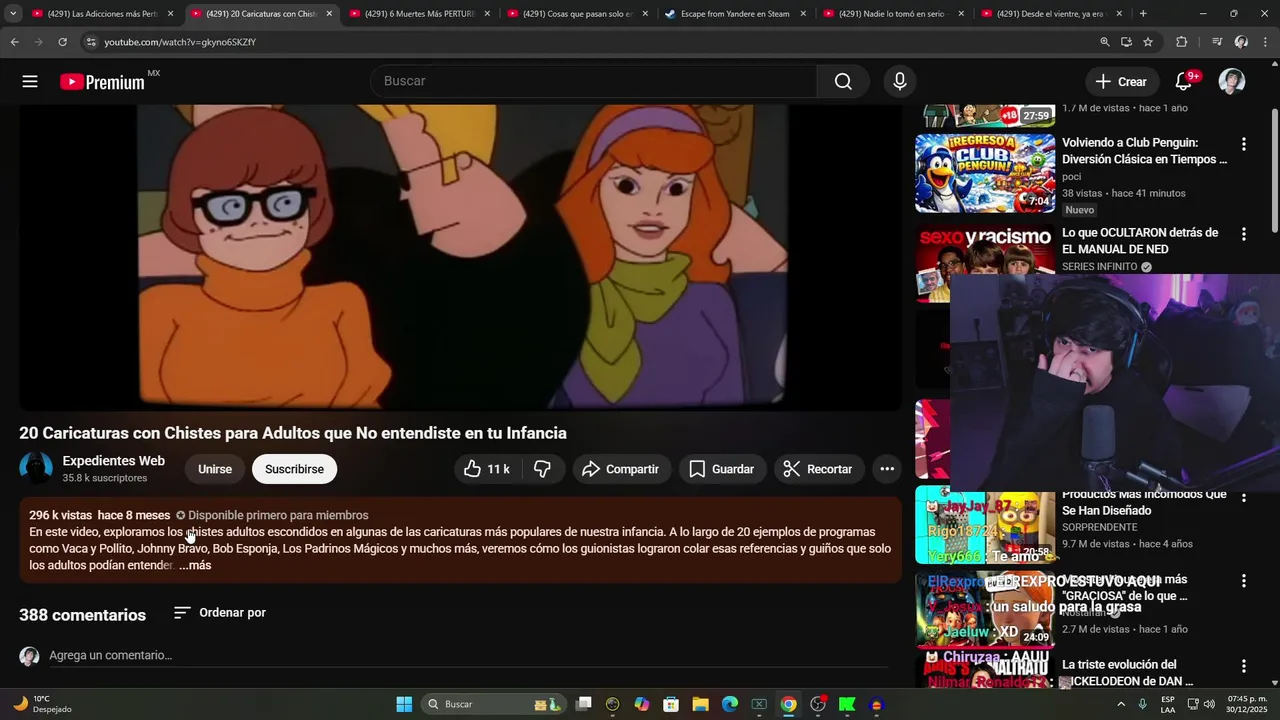Screen dimensions: 1280x720
Task: Open Chrome zoom magnifier in address bar
Action: pyautogui.click(x=1105, y=42)
